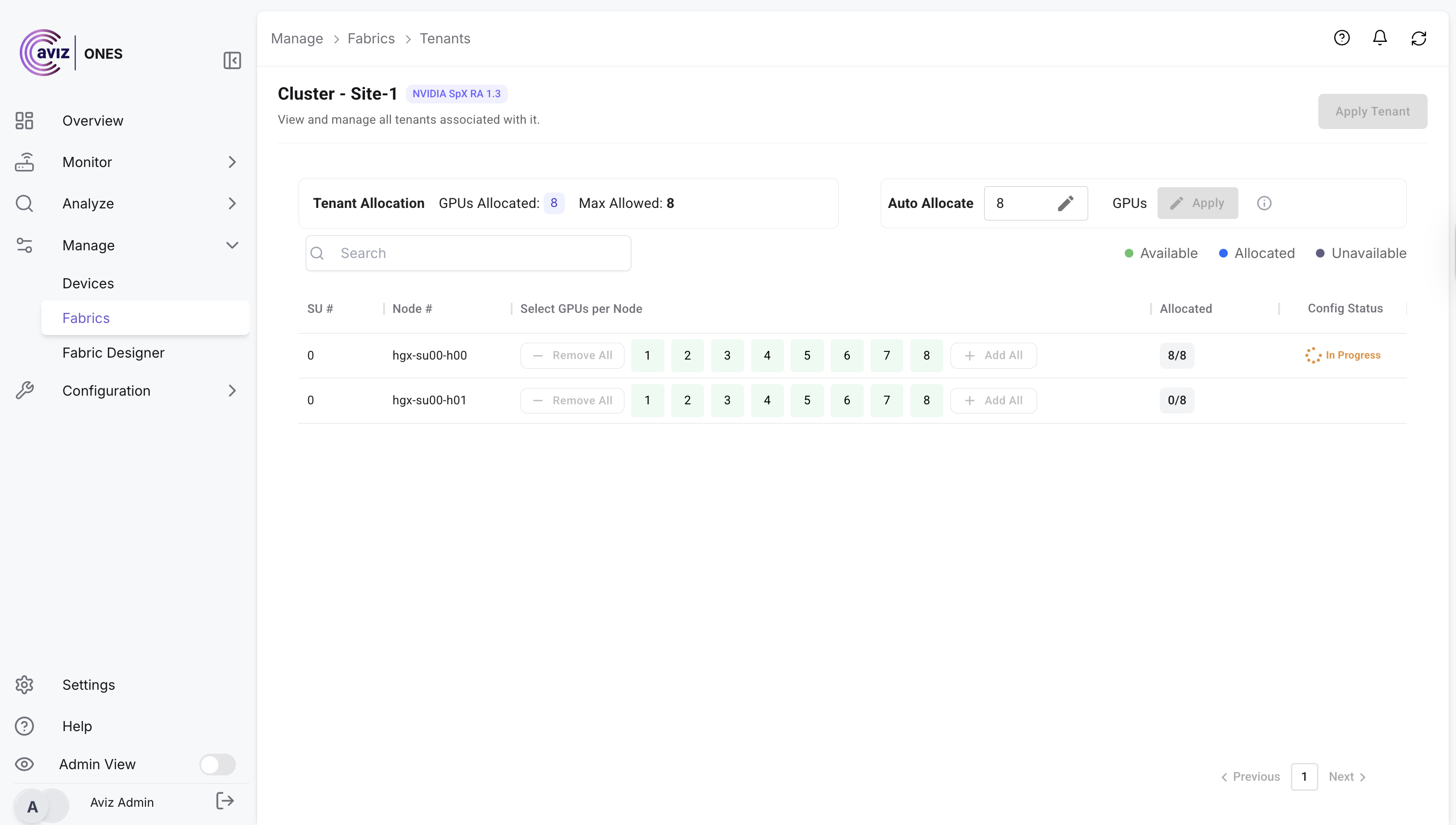Click the logout icon next to Aviz Admin

tap(225, 800)
